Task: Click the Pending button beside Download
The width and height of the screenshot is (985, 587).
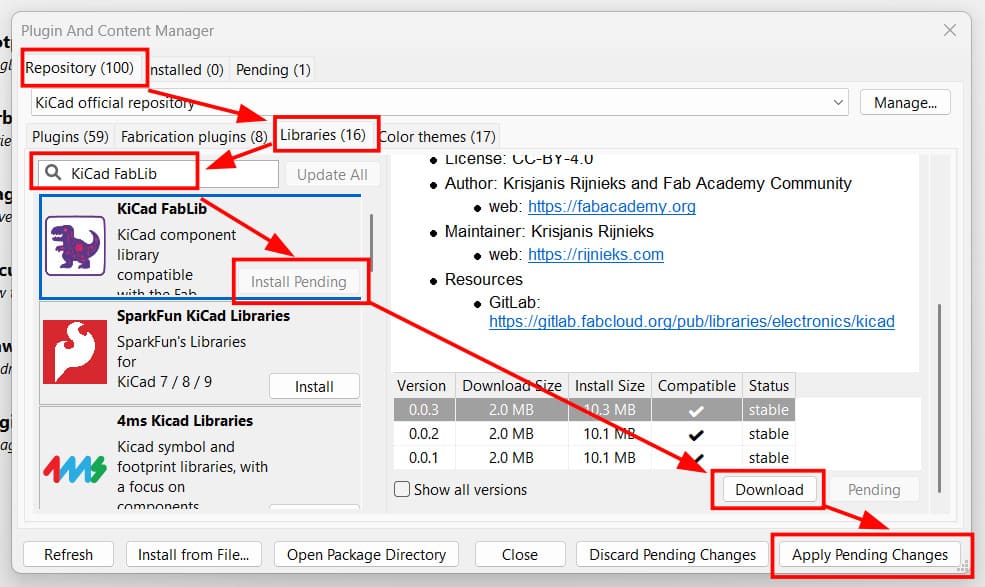Action: click(874, 490)
